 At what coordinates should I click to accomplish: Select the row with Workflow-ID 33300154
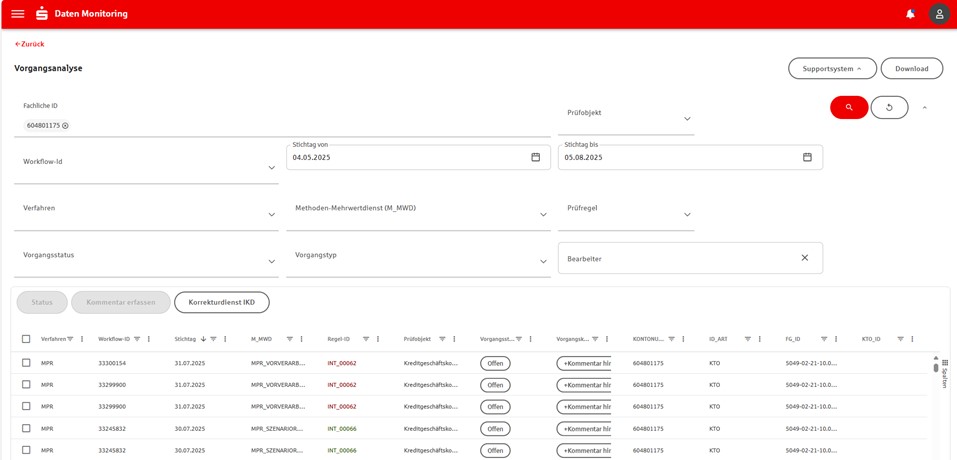[x=26, y=363]
